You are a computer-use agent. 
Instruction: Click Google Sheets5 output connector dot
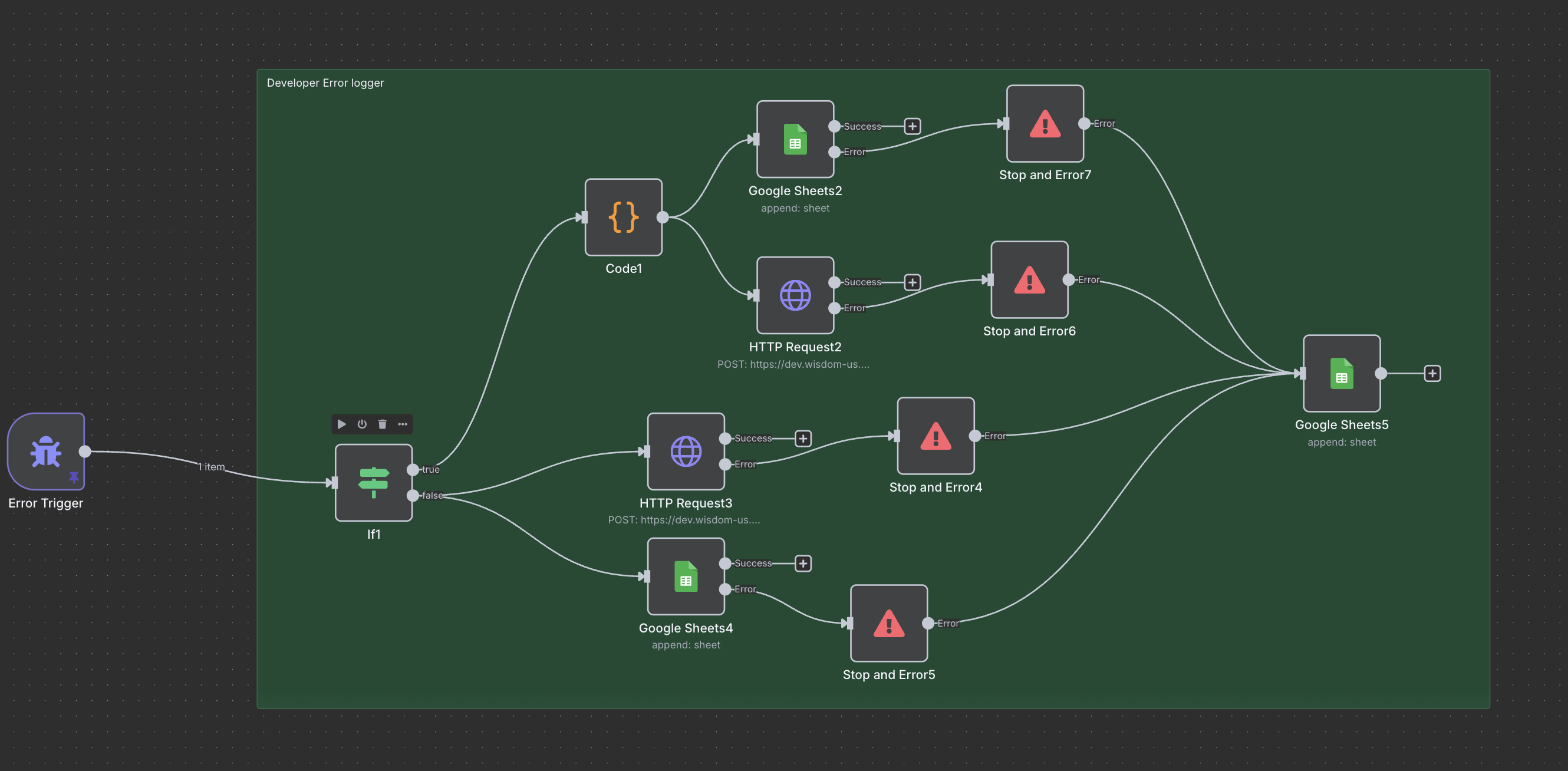tap(1382, 374)
